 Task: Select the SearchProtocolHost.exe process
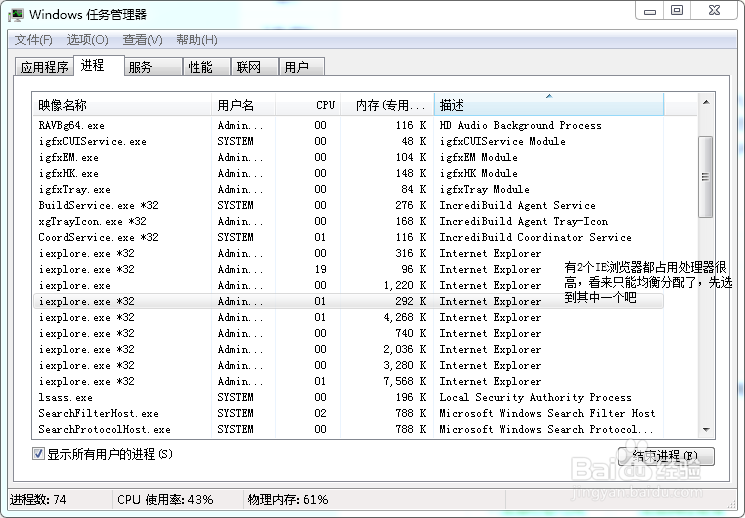[x=348, y=430]
